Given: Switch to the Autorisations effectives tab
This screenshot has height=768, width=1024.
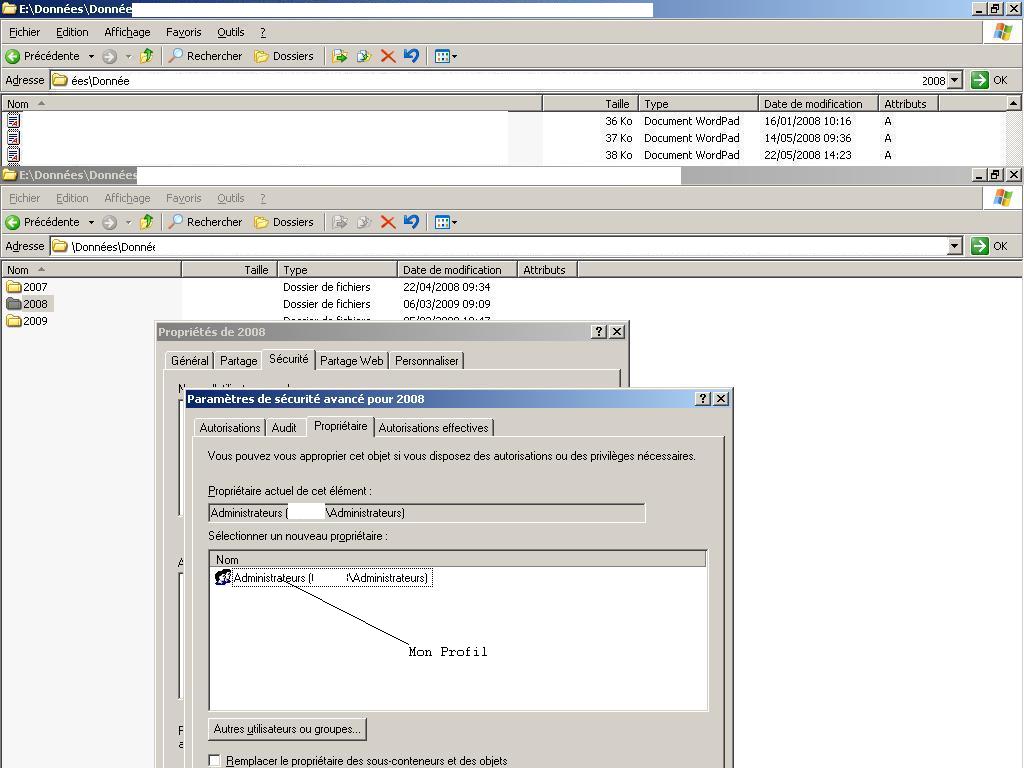Looking at the screenshot, I should (433, 428).
